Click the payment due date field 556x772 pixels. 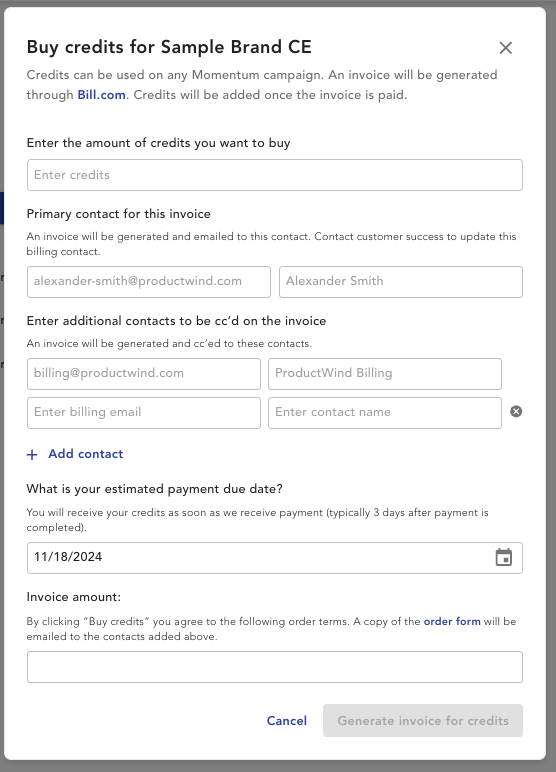pos(275,558)
